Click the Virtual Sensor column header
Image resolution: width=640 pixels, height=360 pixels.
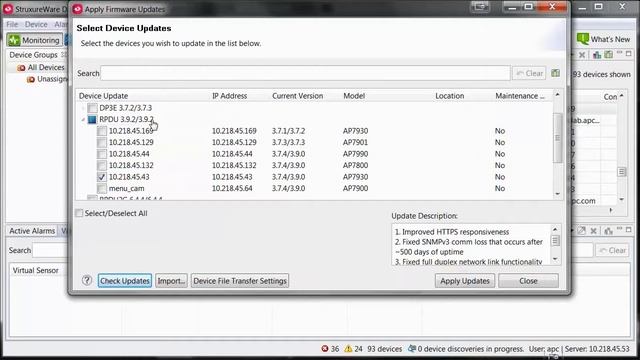click(36, 270)
